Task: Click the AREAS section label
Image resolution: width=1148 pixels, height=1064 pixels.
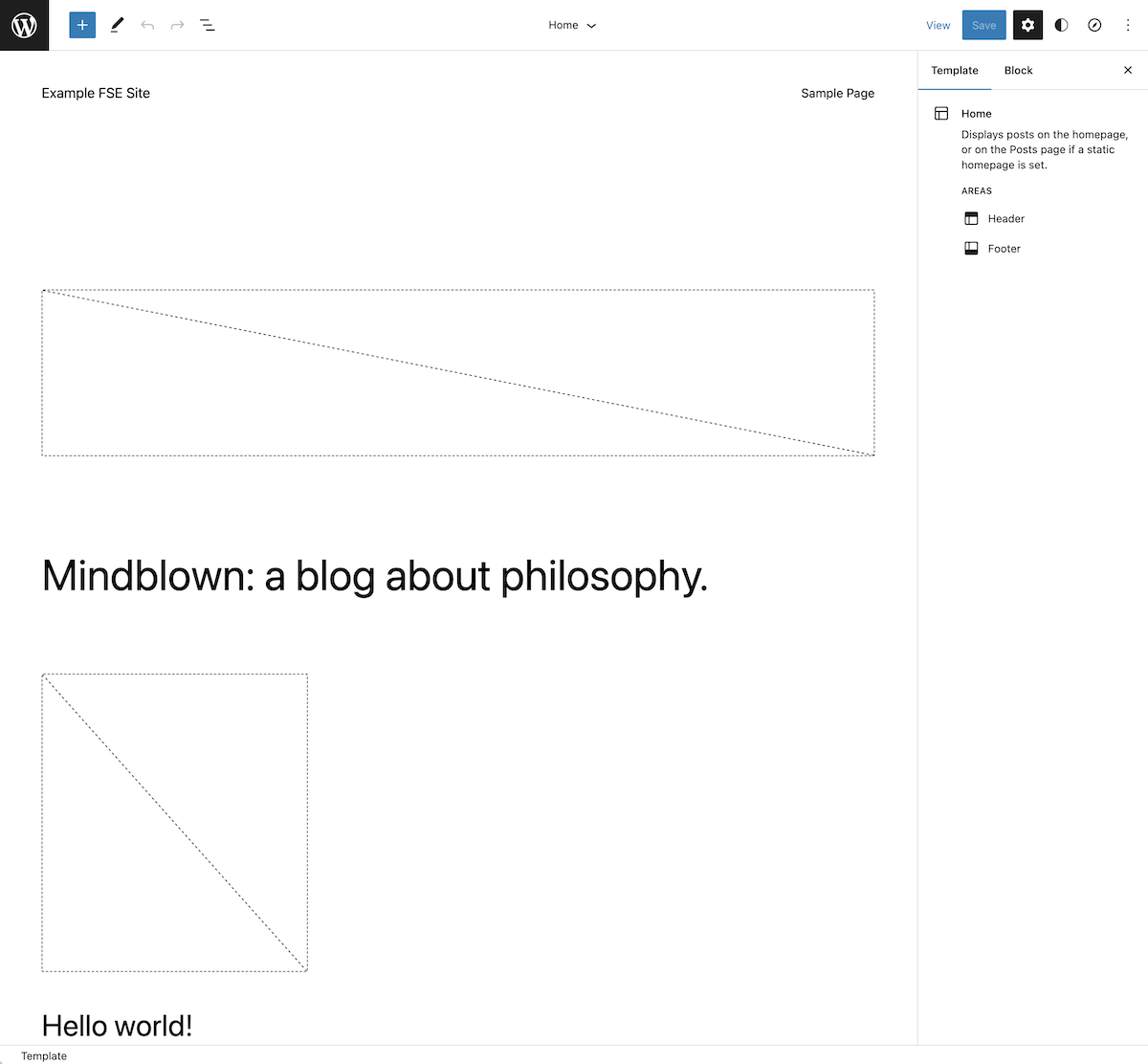Action: coord(977,190)
